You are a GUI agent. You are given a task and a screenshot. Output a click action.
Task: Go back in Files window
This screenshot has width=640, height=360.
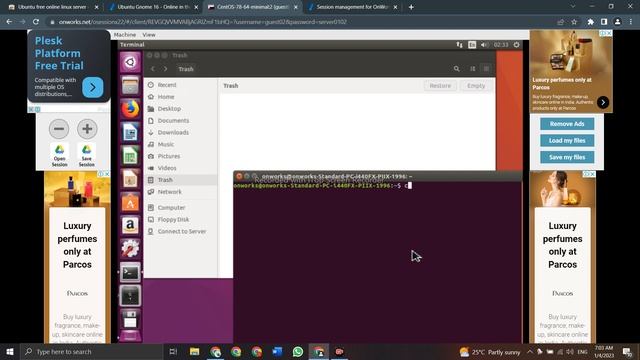click(153, 69)
